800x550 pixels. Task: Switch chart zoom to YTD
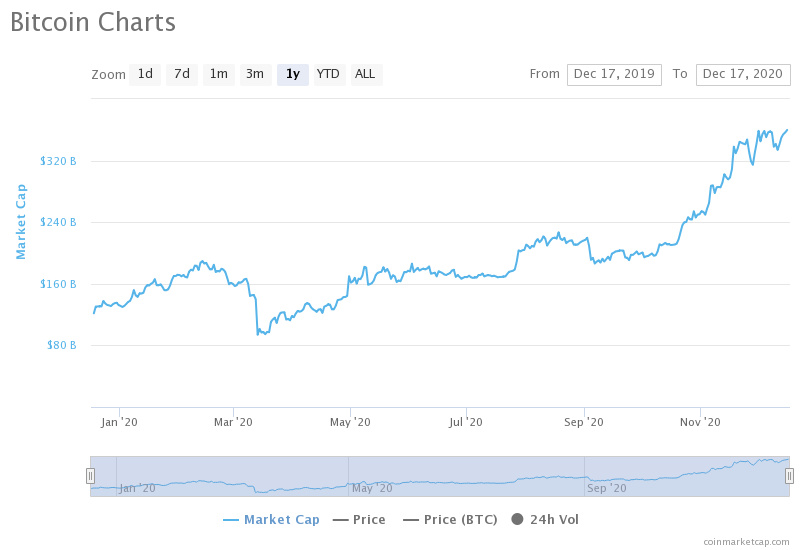point(328,74)
